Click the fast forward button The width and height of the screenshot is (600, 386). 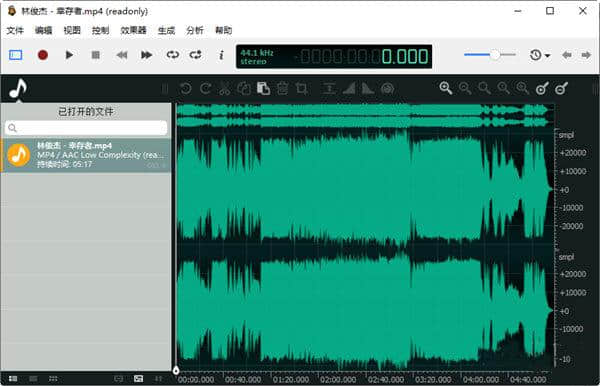click(x=147, y=55)
